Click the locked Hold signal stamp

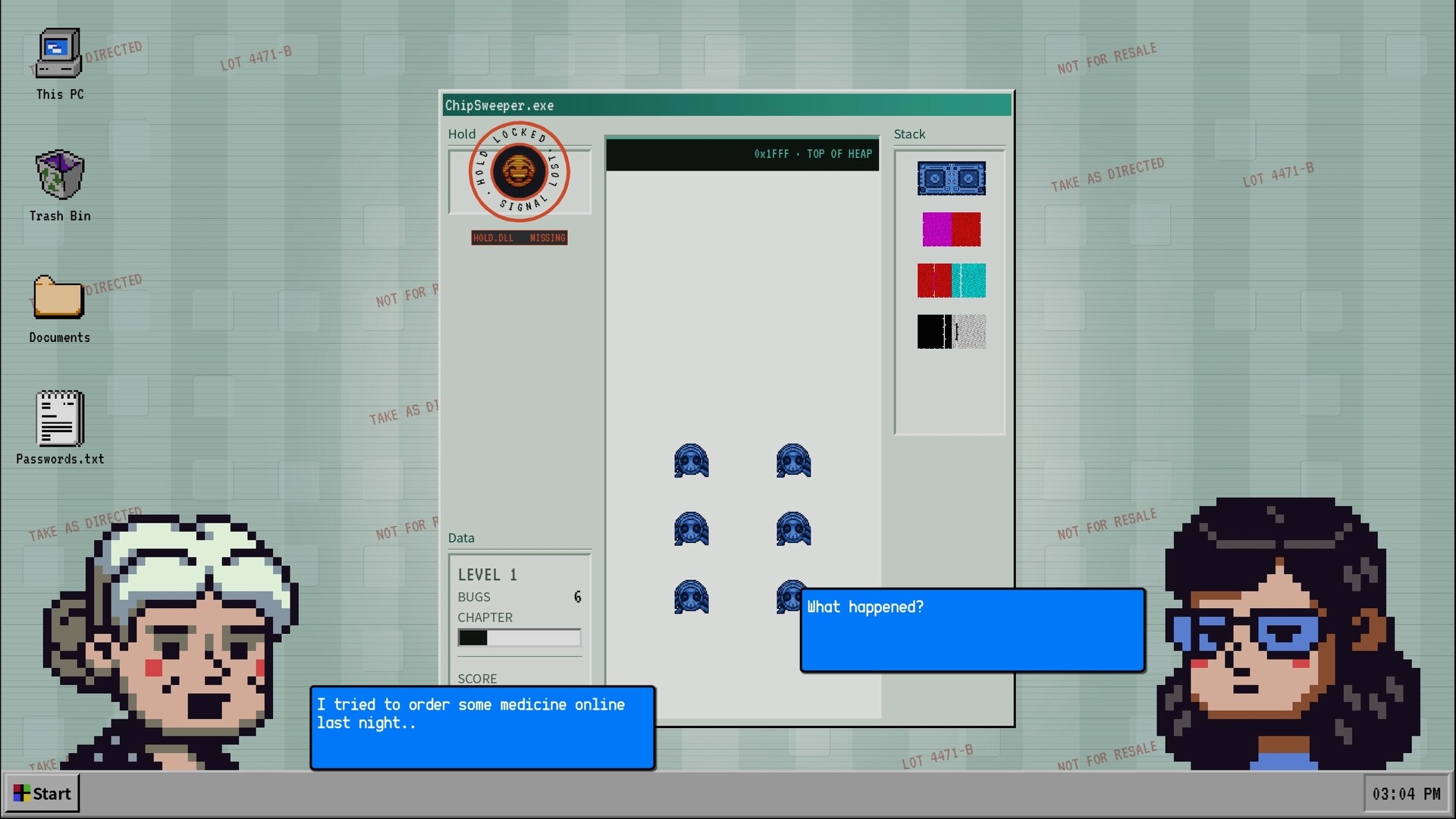coord(519,171)
